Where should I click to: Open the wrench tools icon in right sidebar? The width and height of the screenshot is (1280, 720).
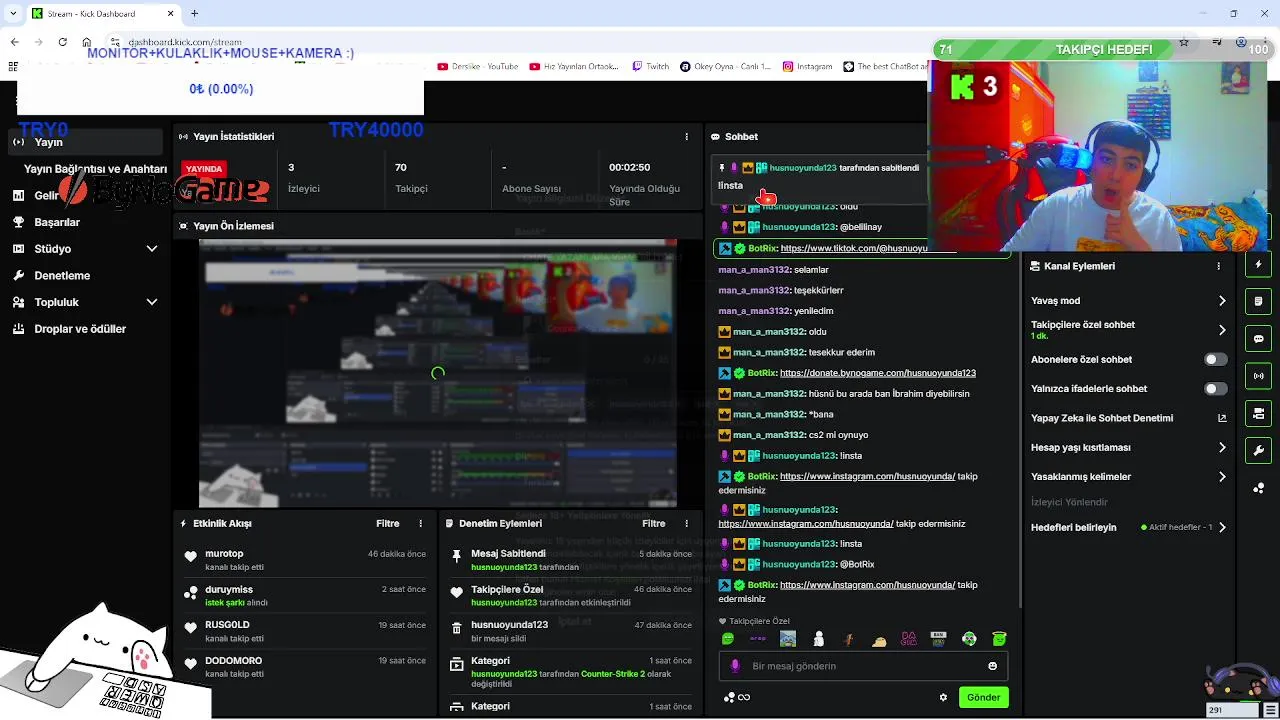pos(1258,451)
